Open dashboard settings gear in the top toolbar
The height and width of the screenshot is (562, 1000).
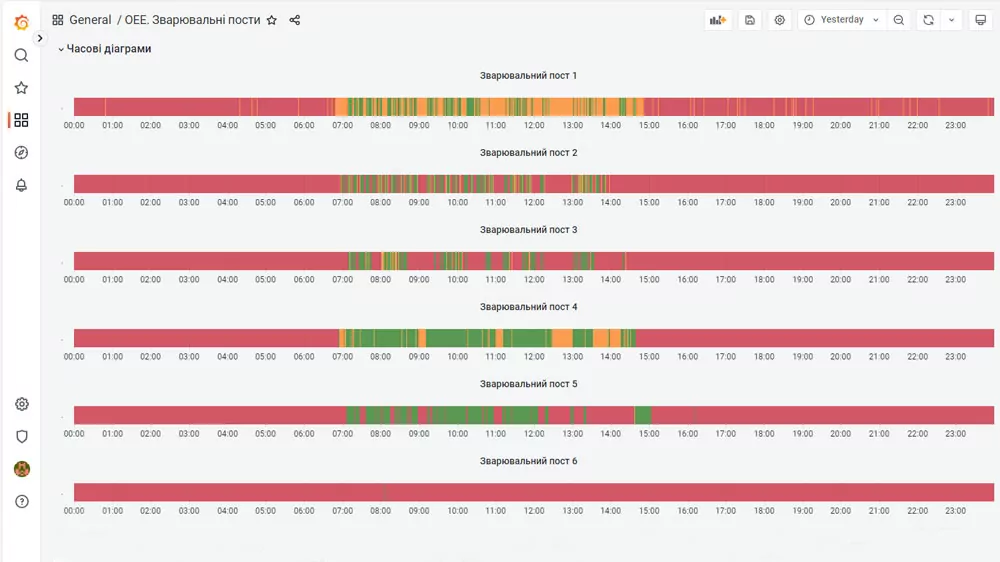779,20
